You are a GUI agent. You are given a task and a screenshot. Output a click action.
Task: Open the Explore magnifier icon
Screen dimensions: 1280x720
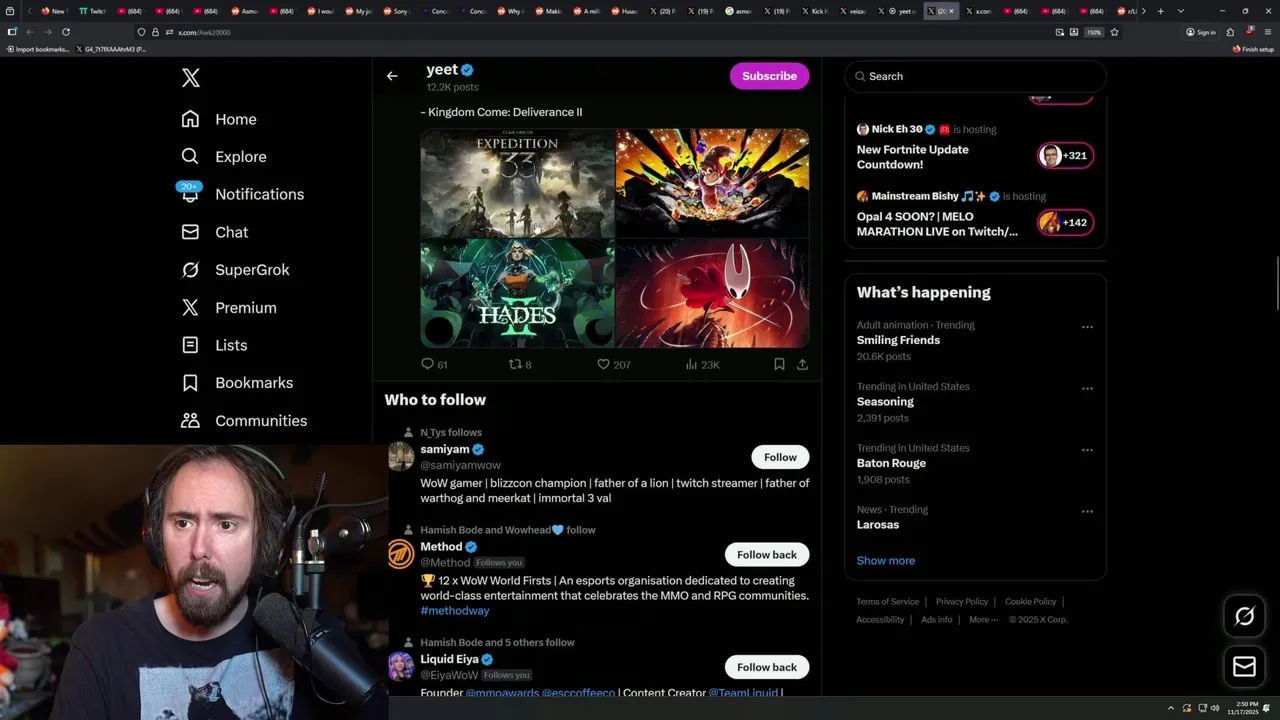coord(190,157)
